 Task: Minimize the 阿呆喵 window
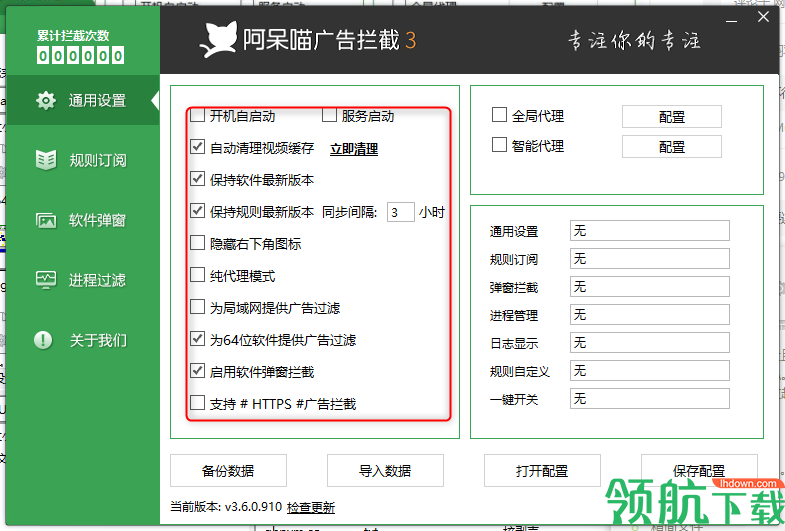731,20
